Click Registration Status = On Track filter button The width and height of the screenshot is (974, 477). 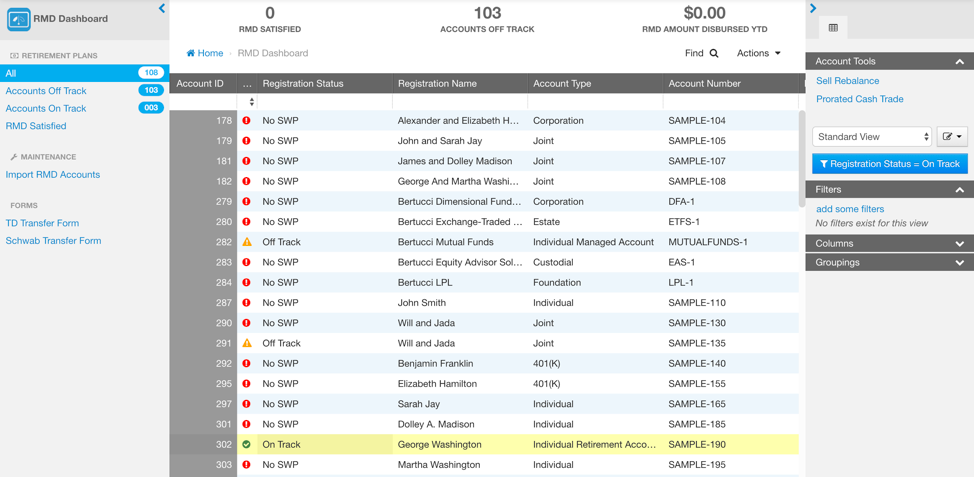pyautogui.click(x=890, y=164)
